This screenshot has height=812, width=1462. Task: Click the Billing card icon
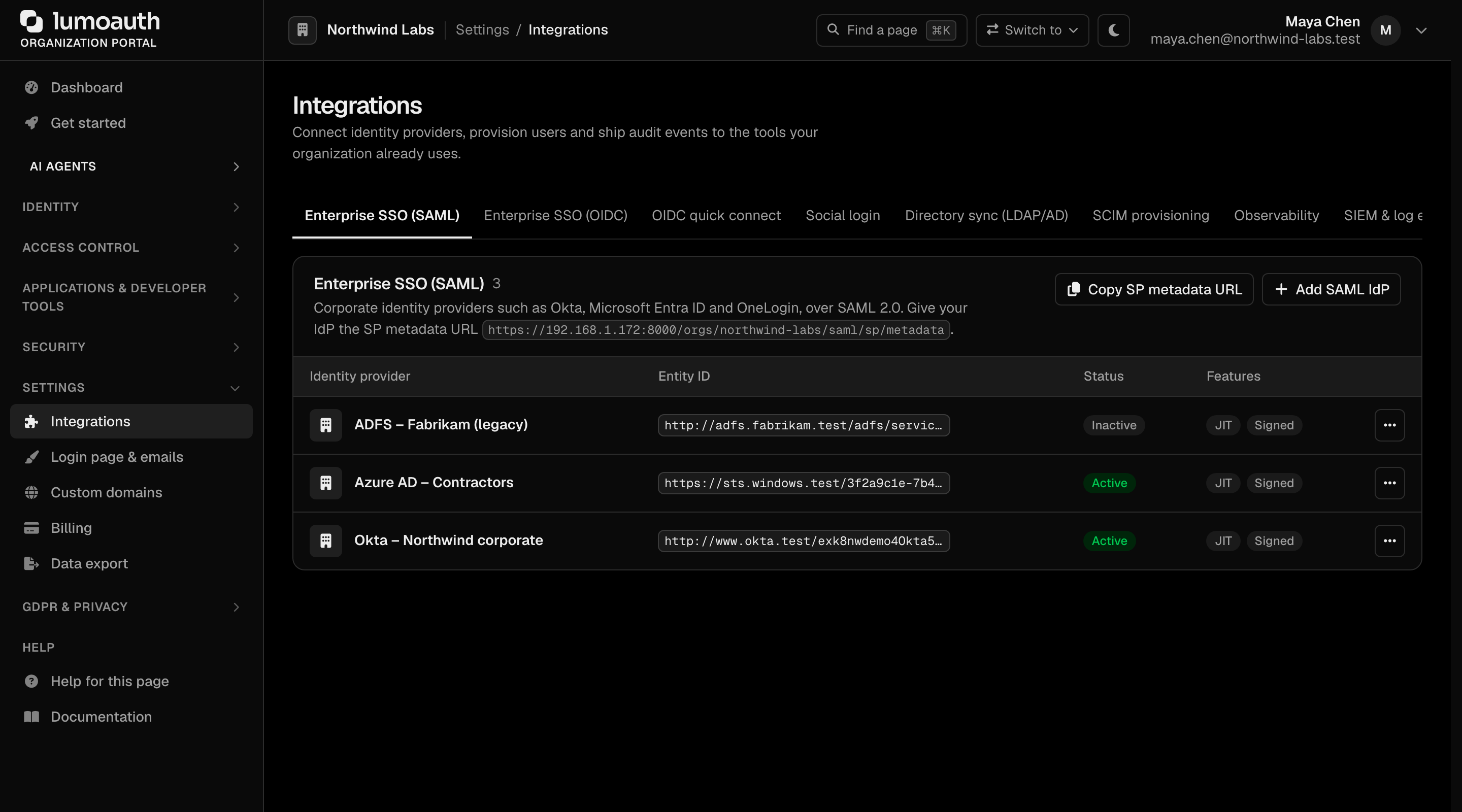pyautogui.click(x=31, y=528)
